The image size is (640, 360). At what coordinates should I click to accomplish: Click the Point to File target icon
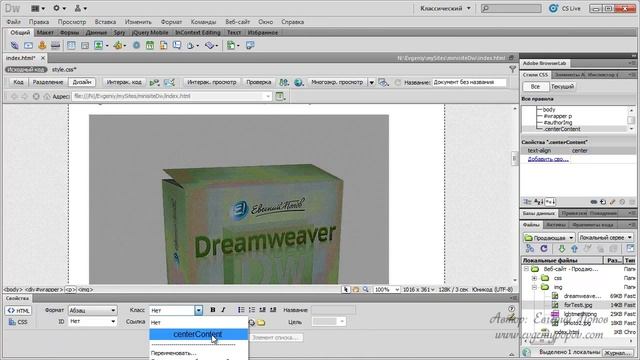pyautogui.click(x=251, y=323)
